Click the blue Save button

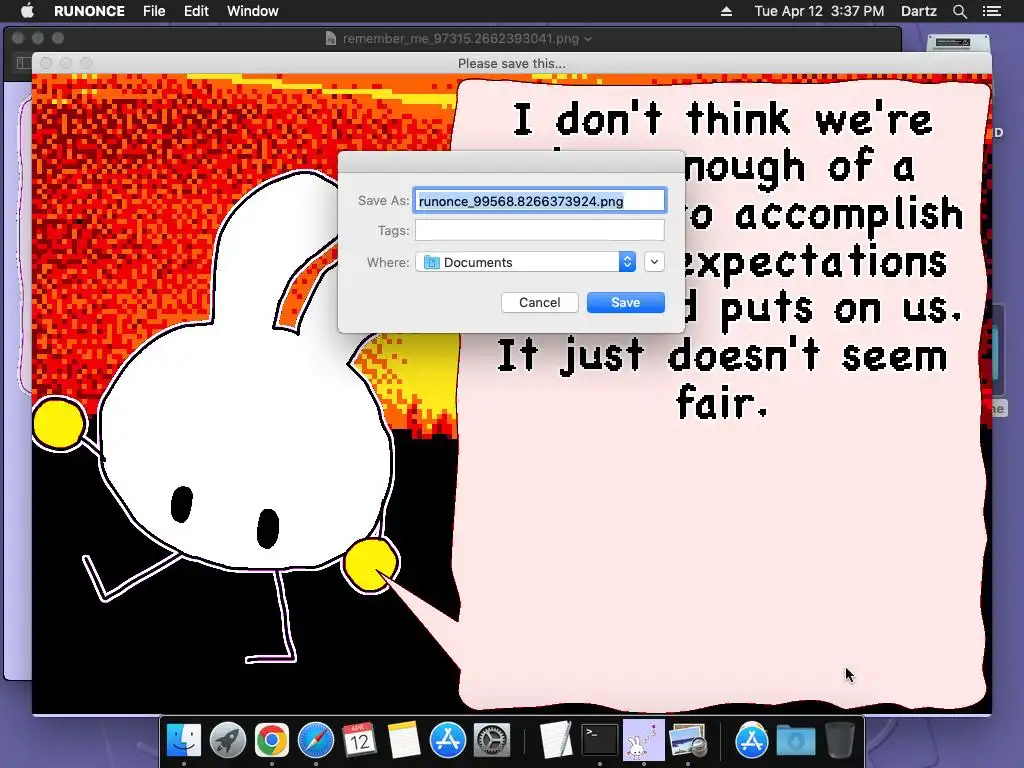click(626, 302)
